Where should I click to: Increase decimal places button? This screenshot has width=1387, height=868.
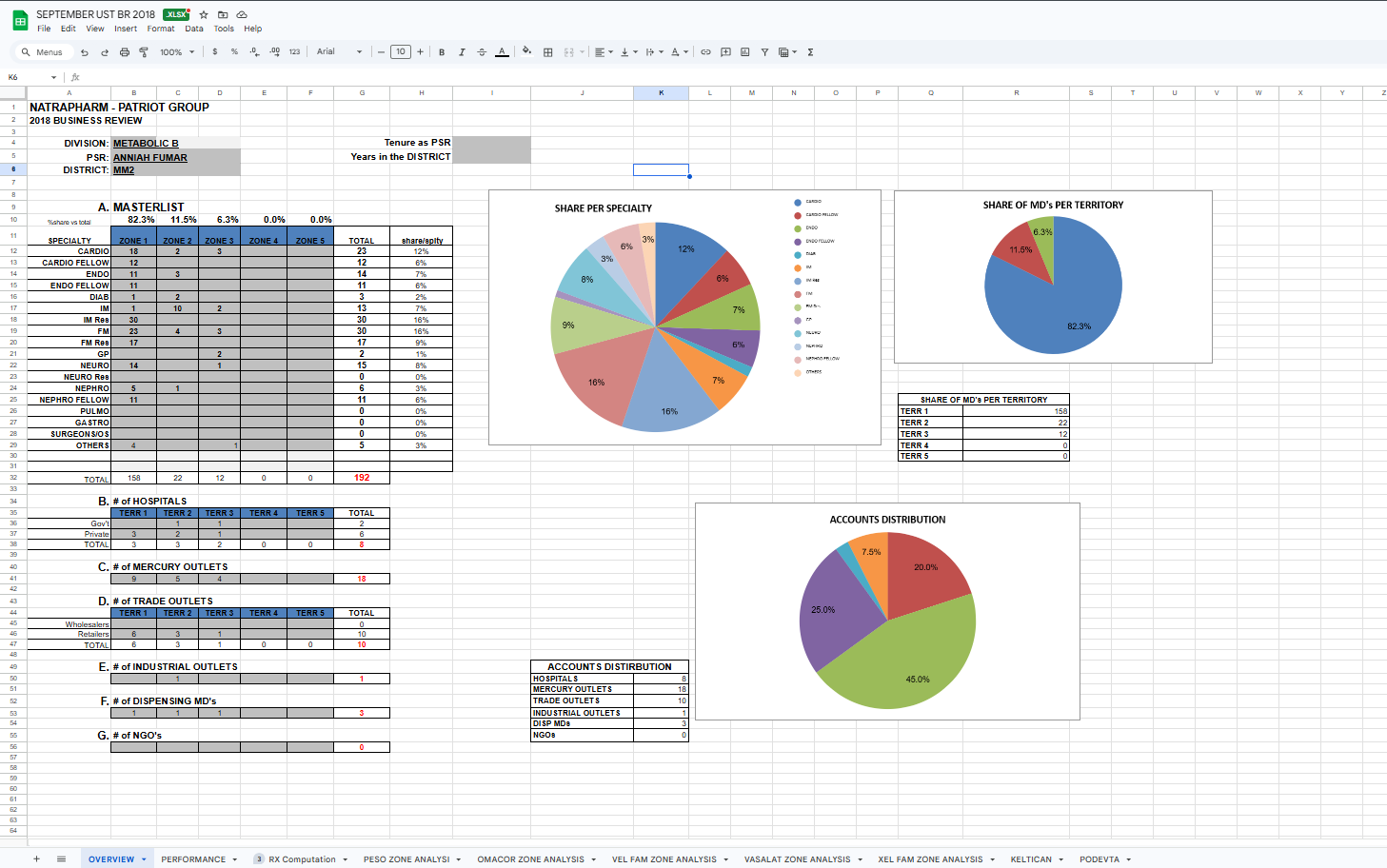click(x=274, y=52)
